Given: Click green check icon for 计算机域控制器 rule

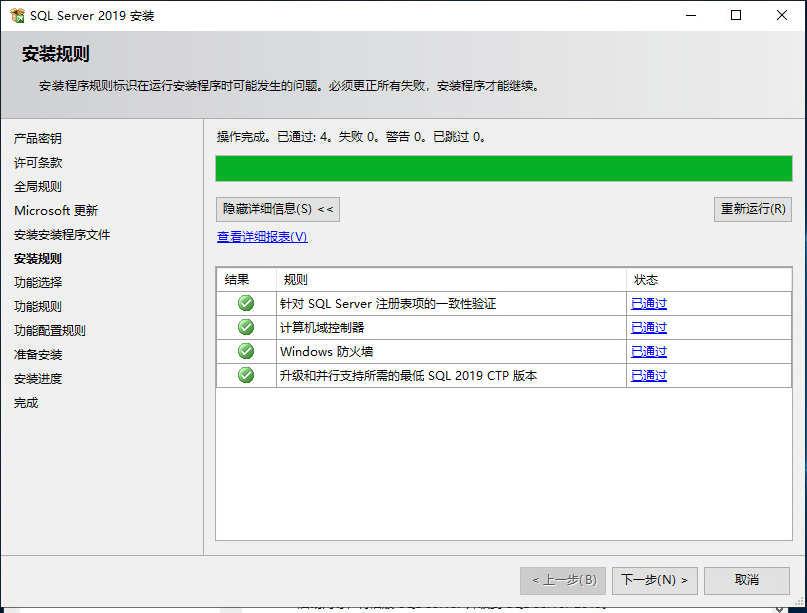Looking at the screenshot, I should point(246,327).
